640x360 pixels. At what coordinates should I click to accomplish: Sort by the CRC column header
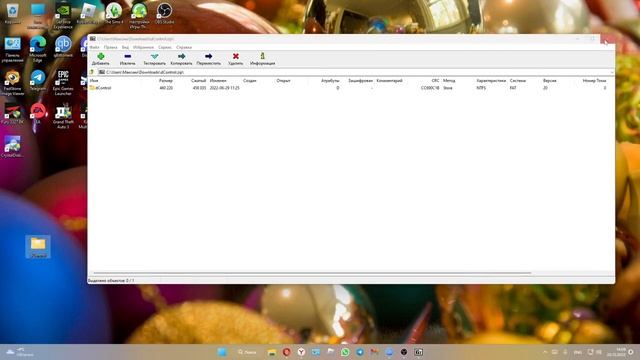436,81
